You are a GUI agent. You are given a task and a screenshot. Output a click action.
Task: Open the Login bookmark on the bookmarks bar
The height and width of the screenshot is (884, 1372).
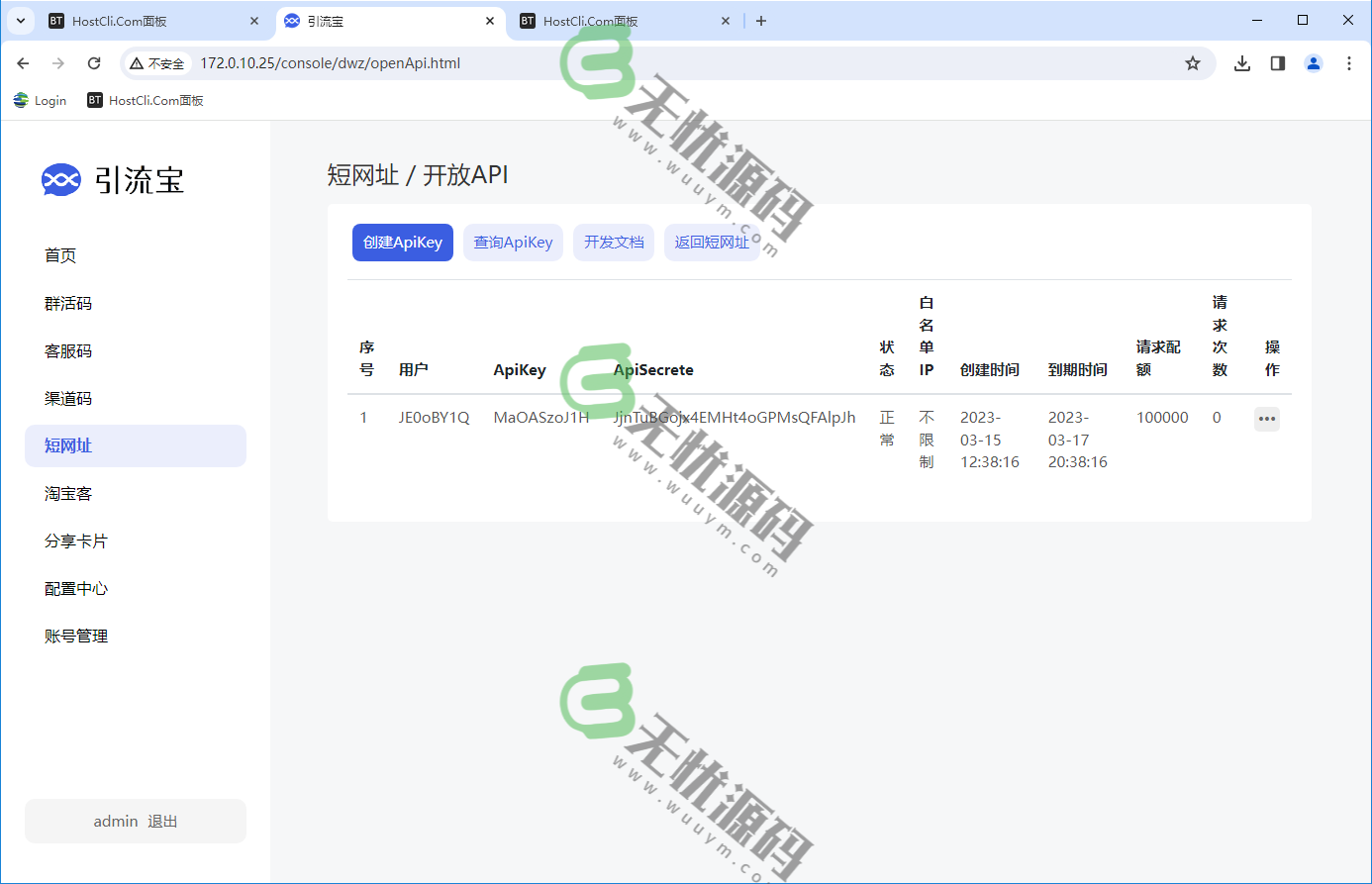tap(40, 100)
